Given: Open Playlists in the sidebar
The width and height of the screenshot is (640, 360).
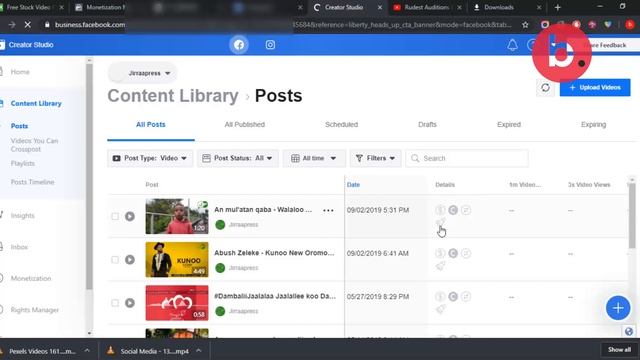Looking at the screenshot, I should coord(22,163).
